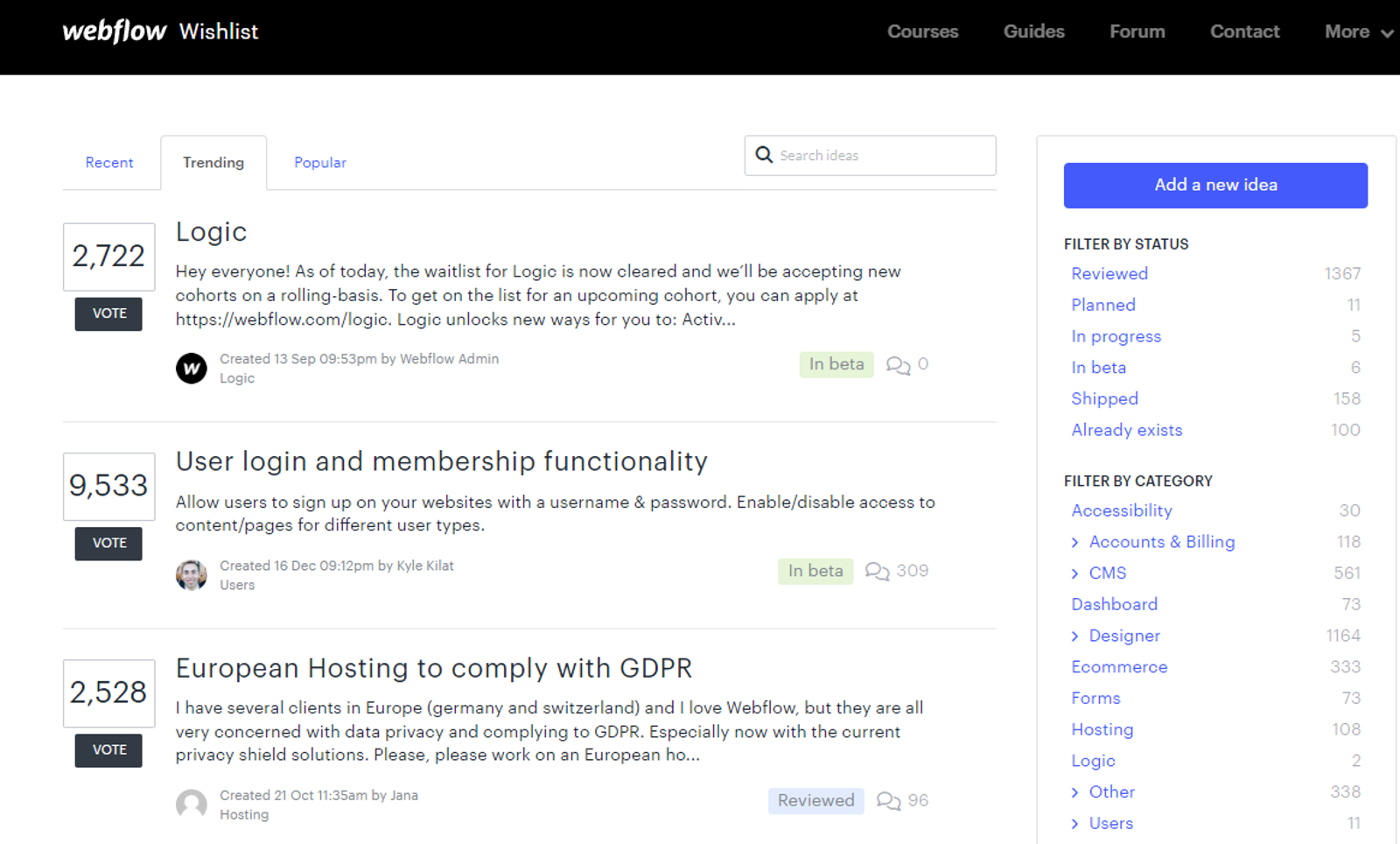1400x844 pixels.
Task: Open Kyle Kilat's profile avatar
Action: click(x=192, y=575)
